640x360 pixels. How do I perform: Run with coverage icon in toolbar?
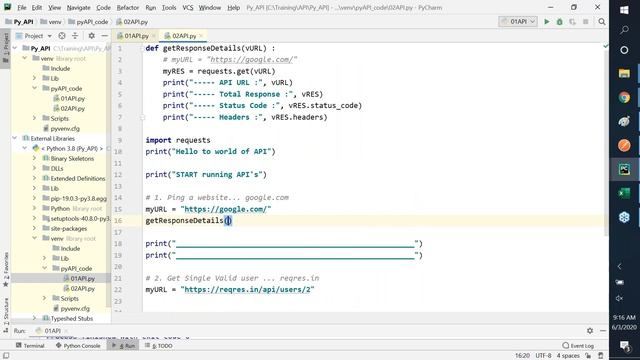click(x=573, y=22)
